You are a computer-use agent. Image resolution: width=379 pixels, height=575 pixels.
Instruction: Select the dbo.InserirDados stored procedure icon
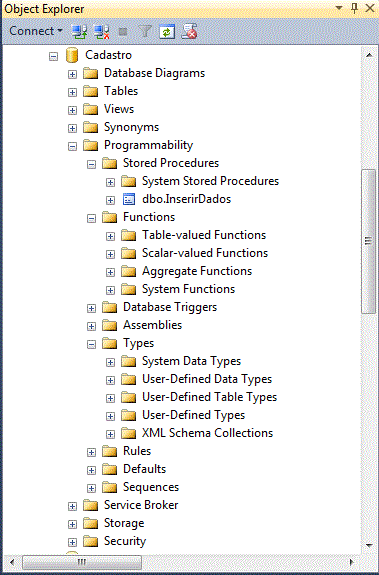click(129, 199)
